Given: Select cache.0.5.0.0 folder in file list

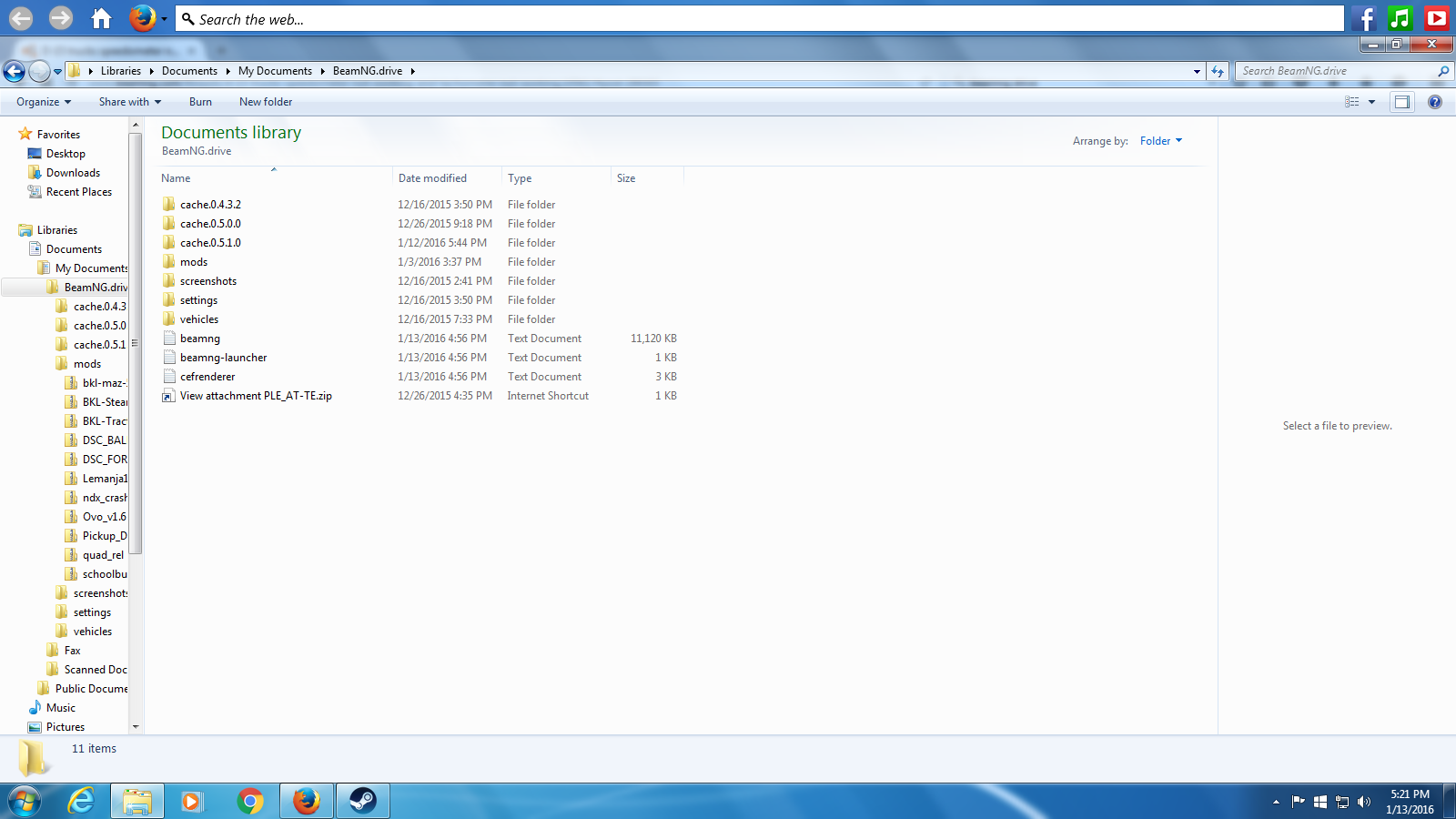Looking at the screenshot, I should coord(210,224).
